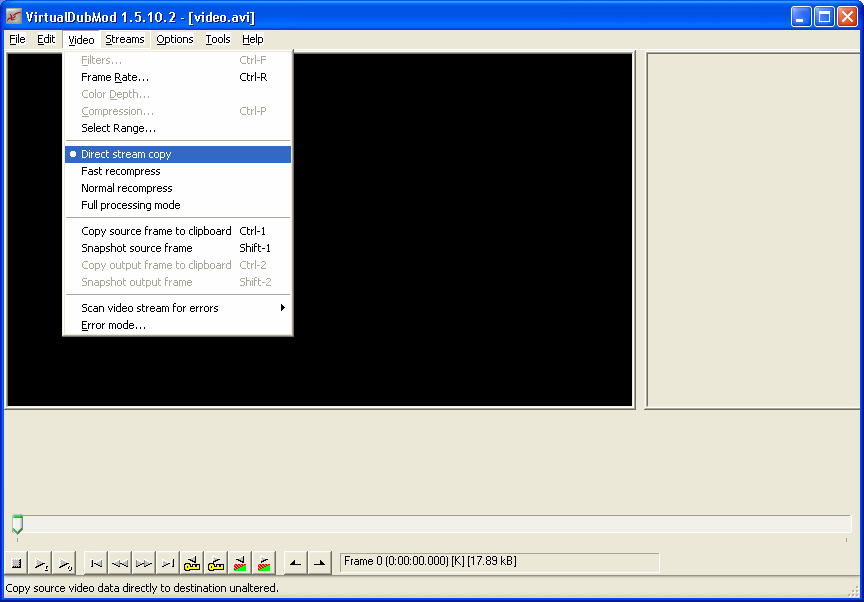Click the timeline position slider thumb

[x=18, y=524]
